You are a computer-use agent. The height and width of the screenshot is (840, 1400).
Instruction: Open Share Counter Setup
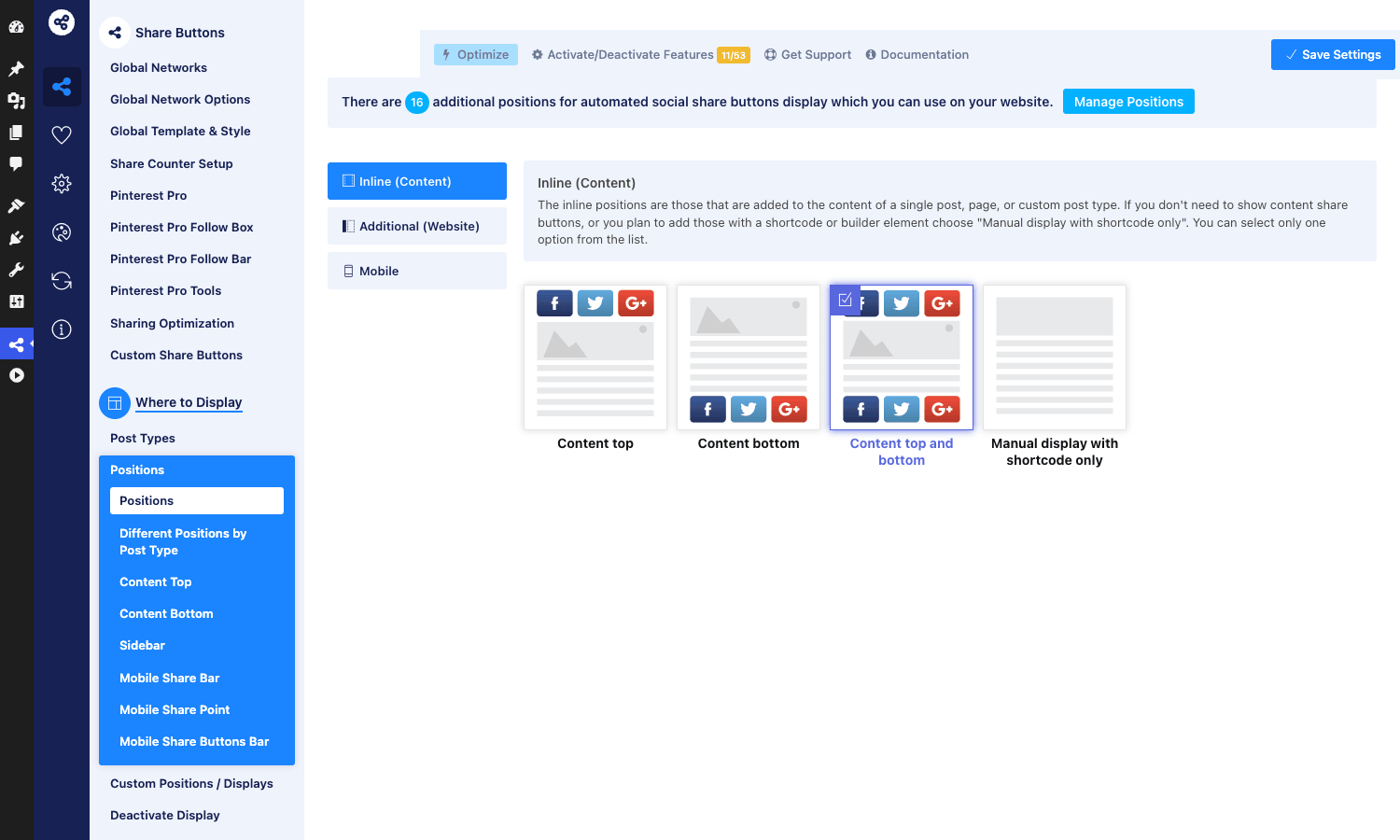point(172,163)
